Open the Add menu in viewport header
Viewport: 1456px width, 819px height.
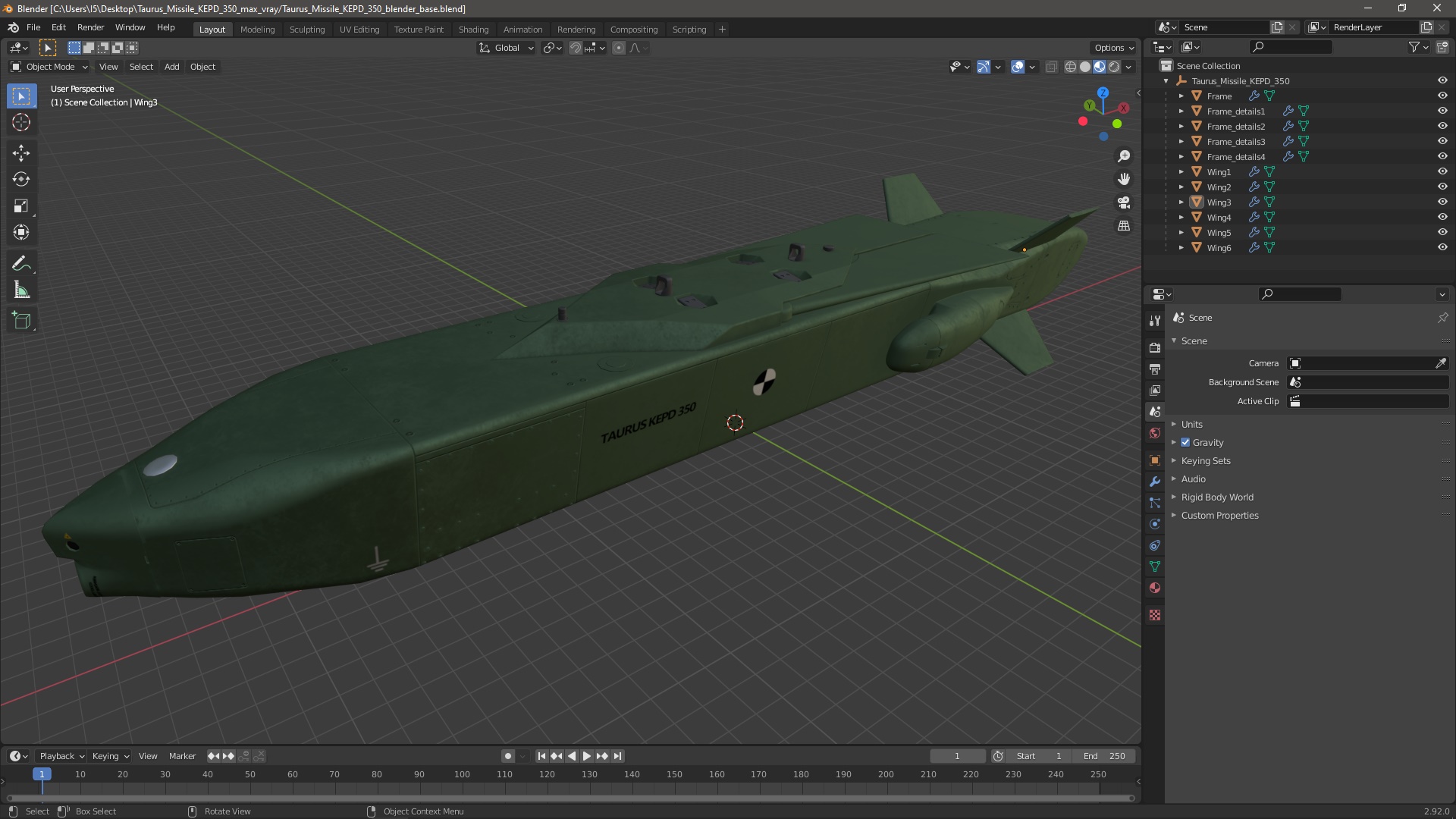172,67
